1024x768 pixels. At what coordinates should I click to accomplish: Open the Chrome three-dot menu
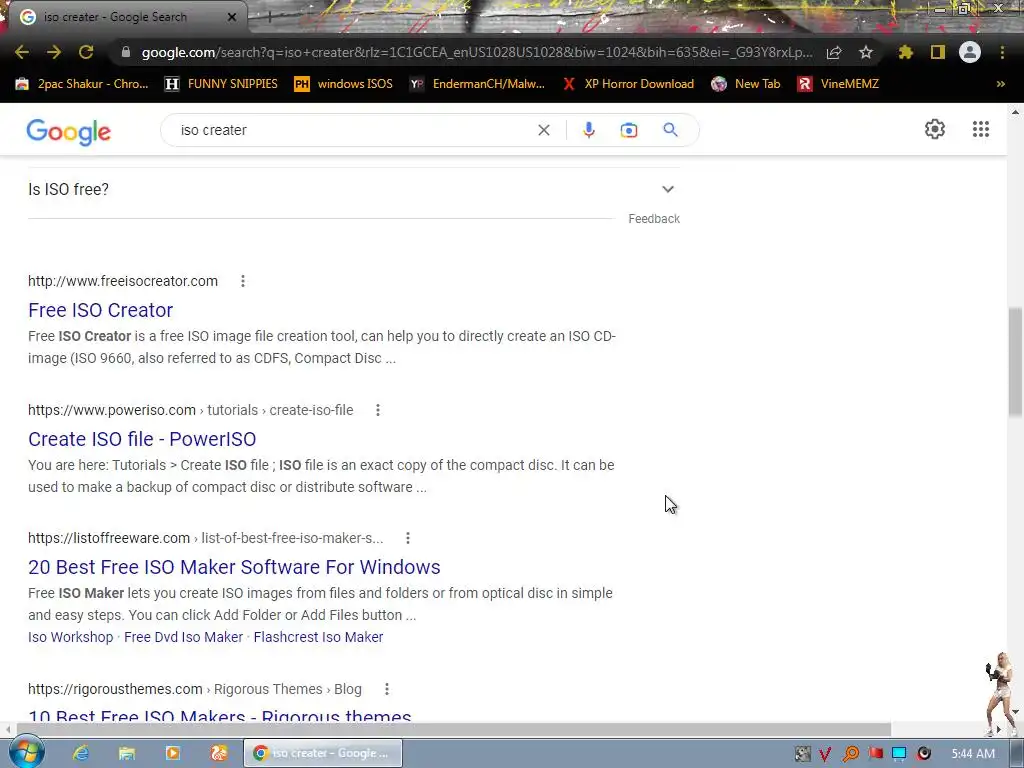[x=1002, y=52]
